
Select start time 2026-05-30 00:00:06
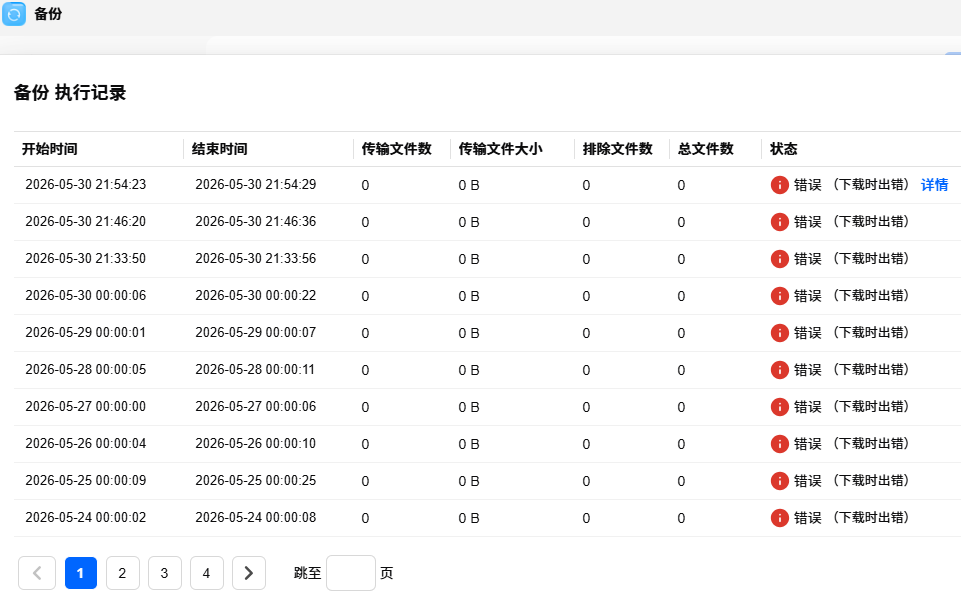86,296
